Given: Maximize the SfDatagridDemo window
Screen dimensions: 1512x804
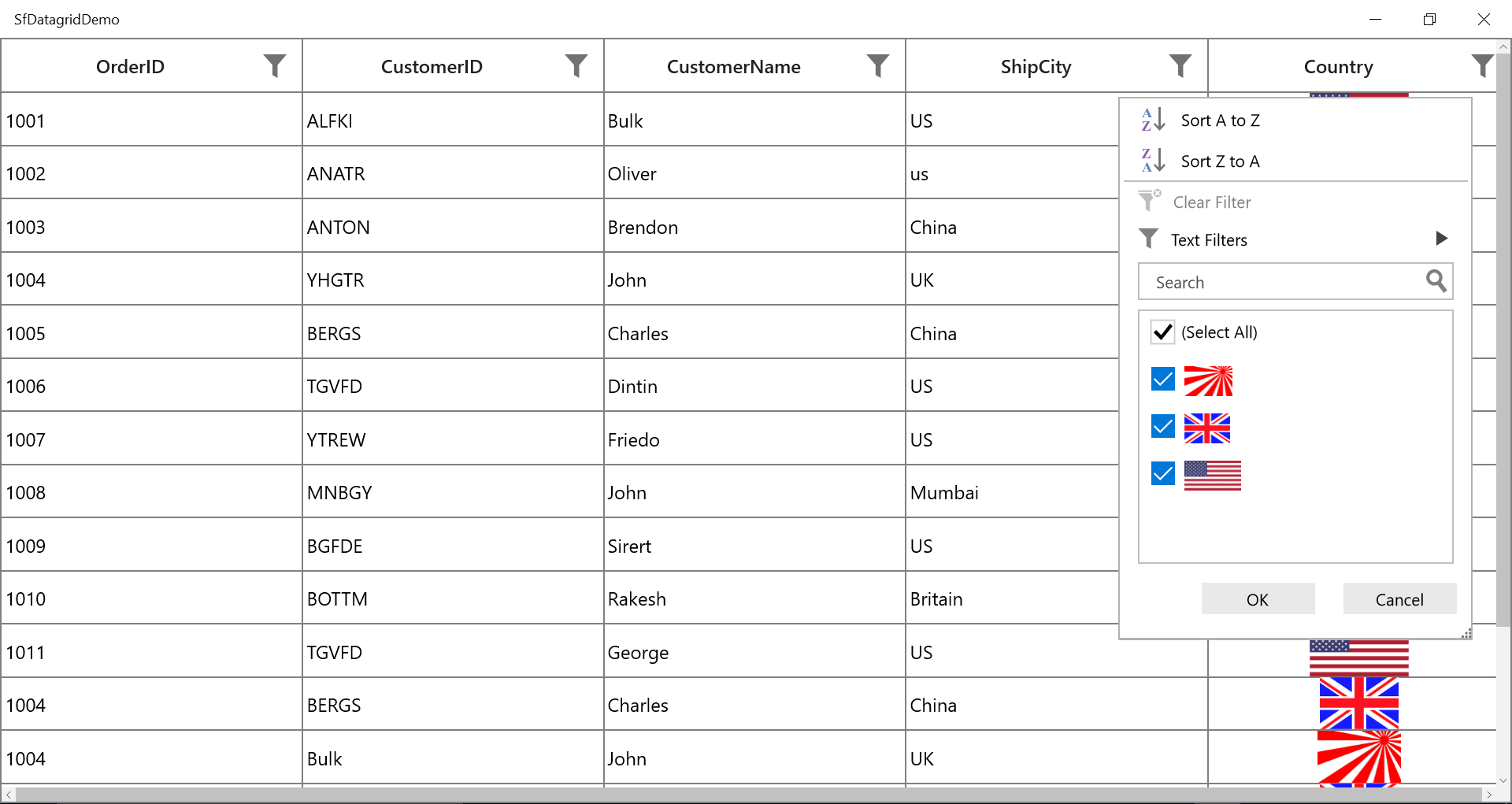Looking at the screenshot, I should point(1429,19).
